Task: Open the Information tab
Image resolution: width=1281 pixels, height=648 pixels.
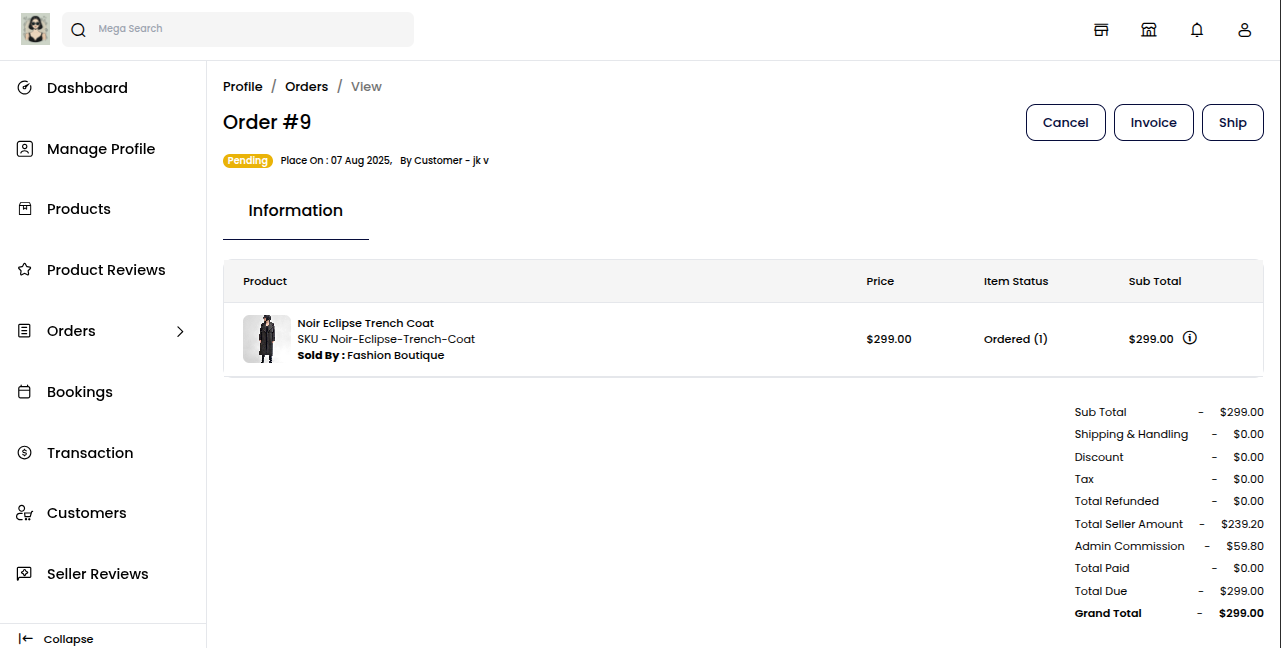Action: tap(296, 211)
